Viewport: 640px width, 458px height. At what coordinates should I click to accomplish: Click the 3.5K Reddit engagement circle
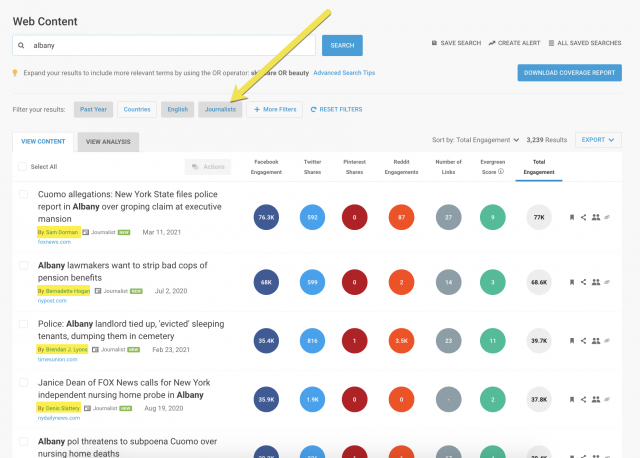401,341
